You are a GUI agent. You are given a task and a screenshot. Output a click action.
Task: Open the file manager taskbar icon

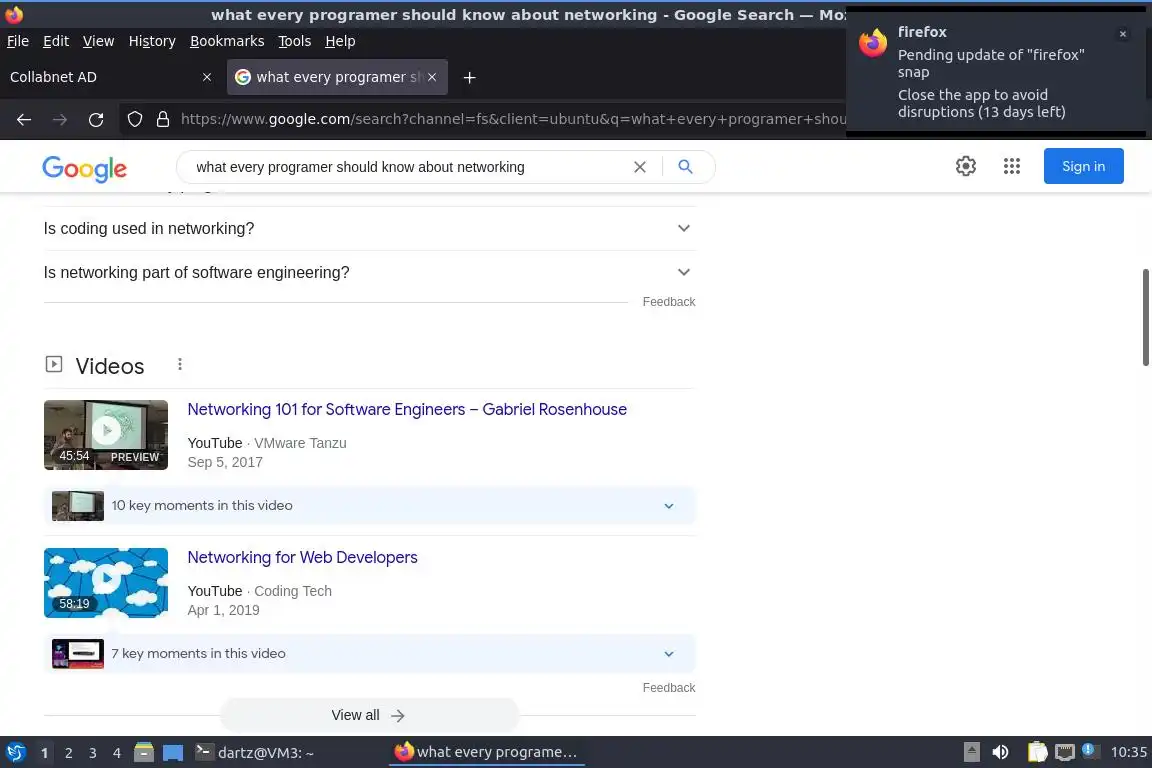144,753
